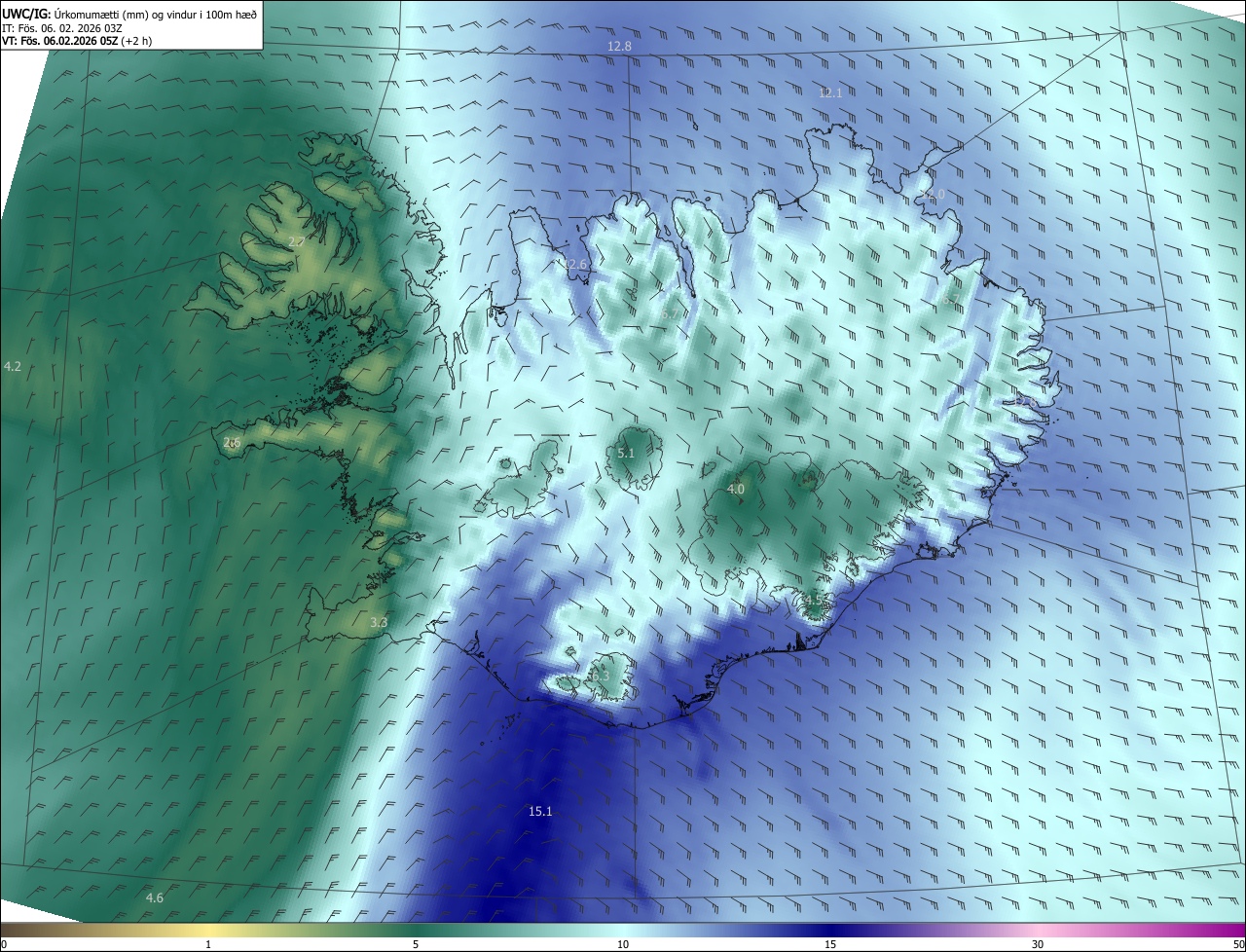The height and width of the screenshot is (952, 1246).
Task: Click the 4.6 value in the southwest corner
Action: 154,897
